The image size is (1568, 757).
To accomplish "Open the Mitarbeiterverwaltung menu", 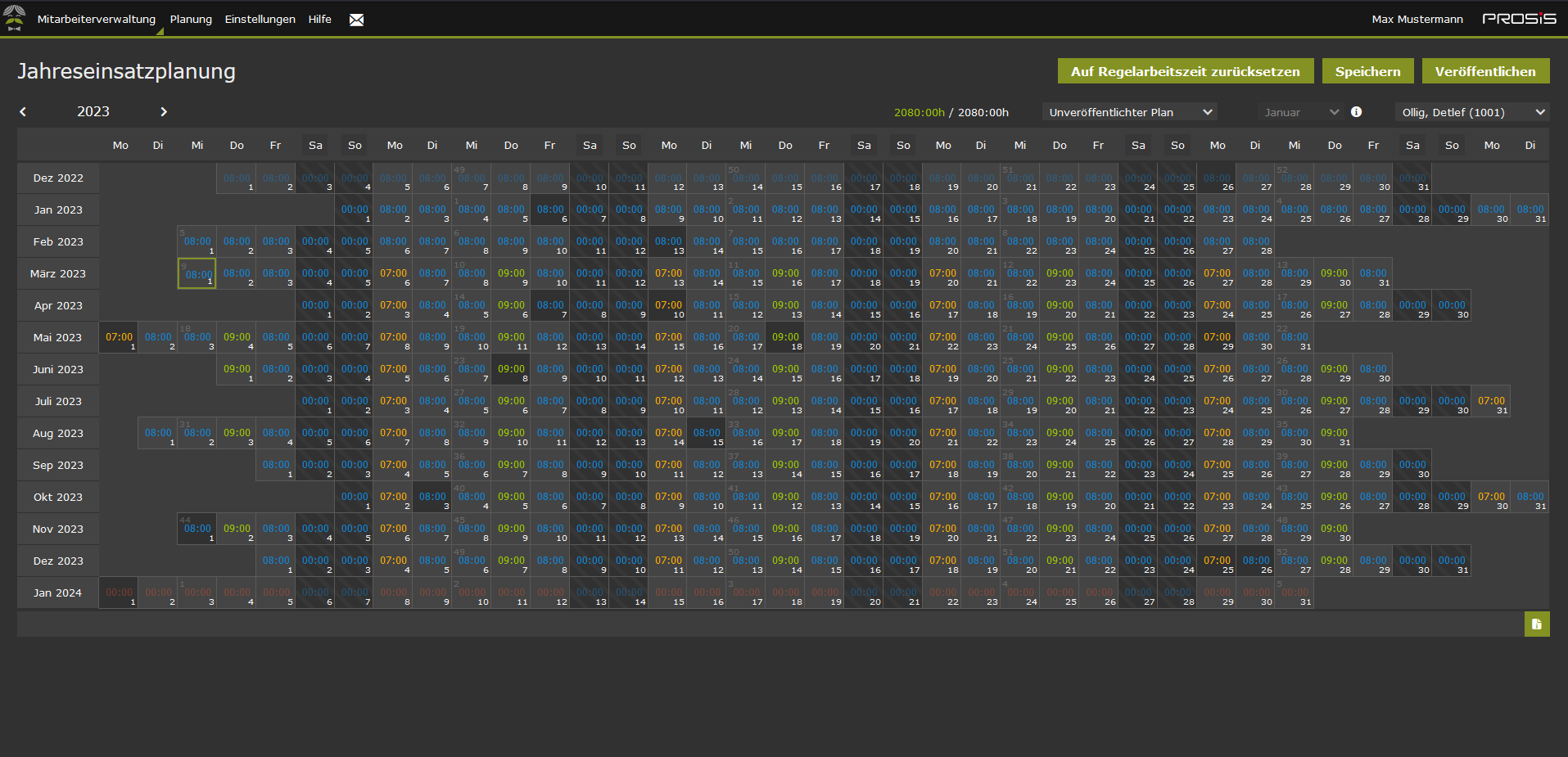I will (97, 20).
